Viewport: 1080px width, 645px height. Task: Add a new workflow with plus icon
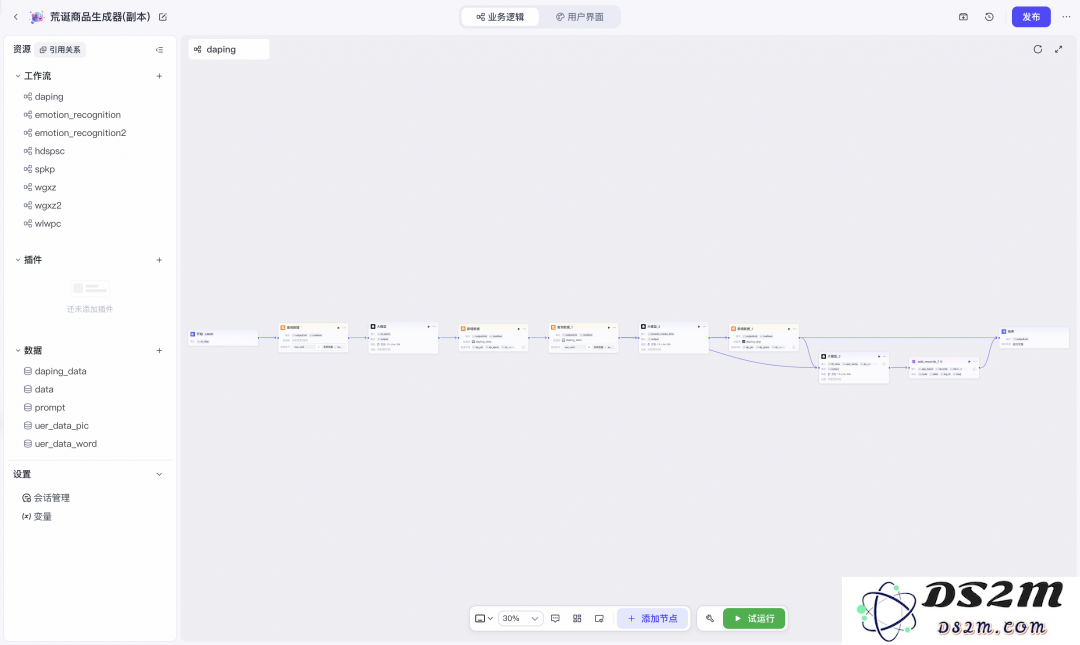tap(159, 76)
